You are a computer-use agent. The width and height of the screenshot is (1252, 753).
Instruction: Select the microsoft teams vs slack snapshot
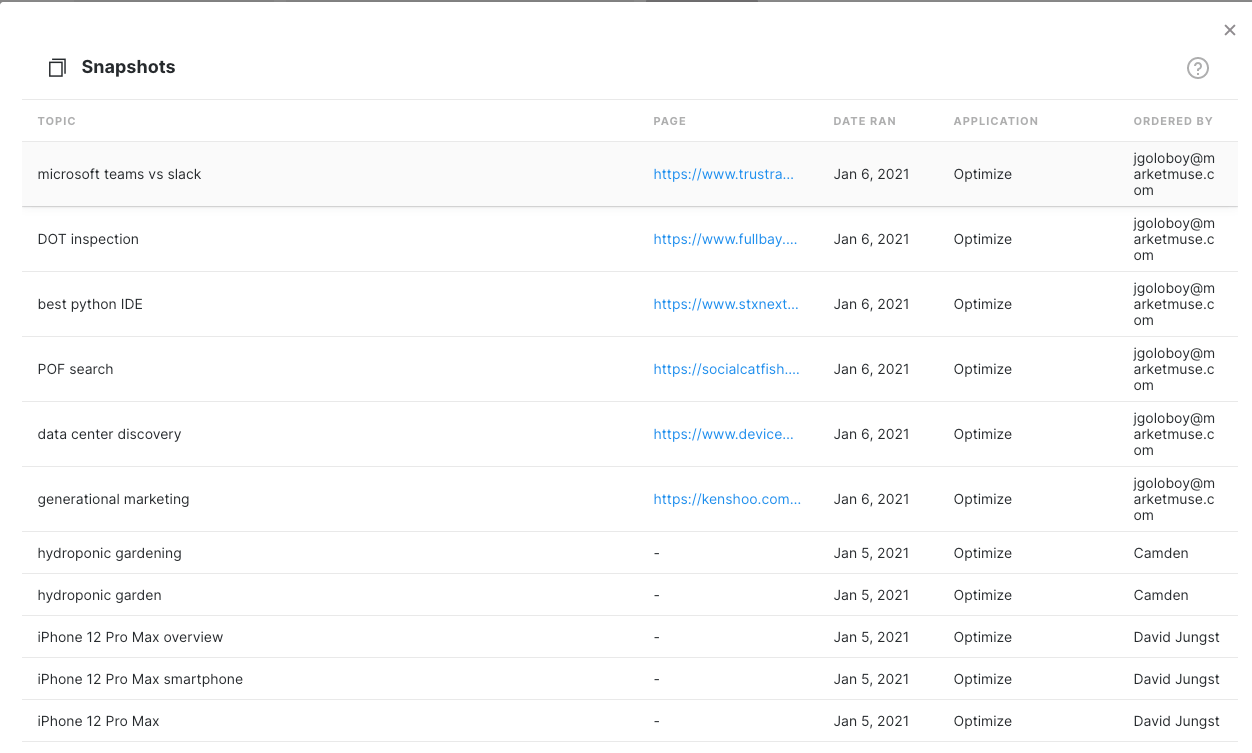tap(119, 174)
